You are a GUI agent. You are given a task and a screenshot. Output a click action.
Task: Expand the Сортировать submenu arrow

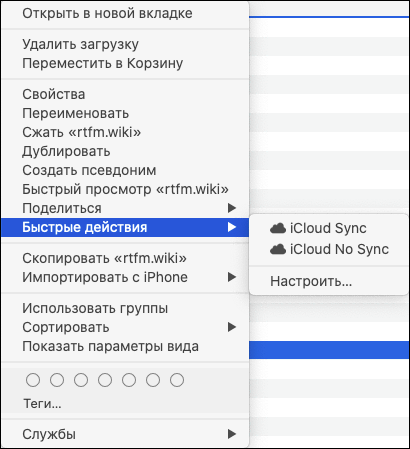pyautogui.click(x=232, y=327)
